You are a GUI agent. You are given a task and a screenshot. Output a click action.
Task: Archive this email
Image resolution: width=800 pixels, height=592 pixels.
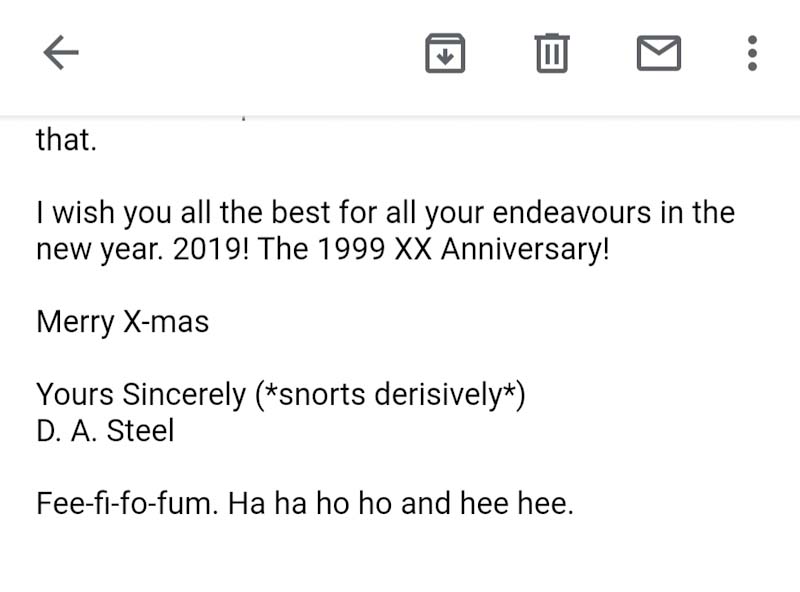445,53
